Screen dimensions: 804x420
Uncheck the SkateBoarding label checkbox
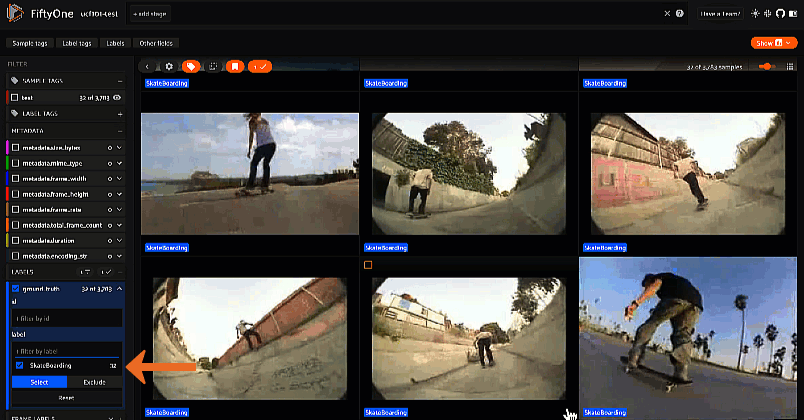pos(19,366)
